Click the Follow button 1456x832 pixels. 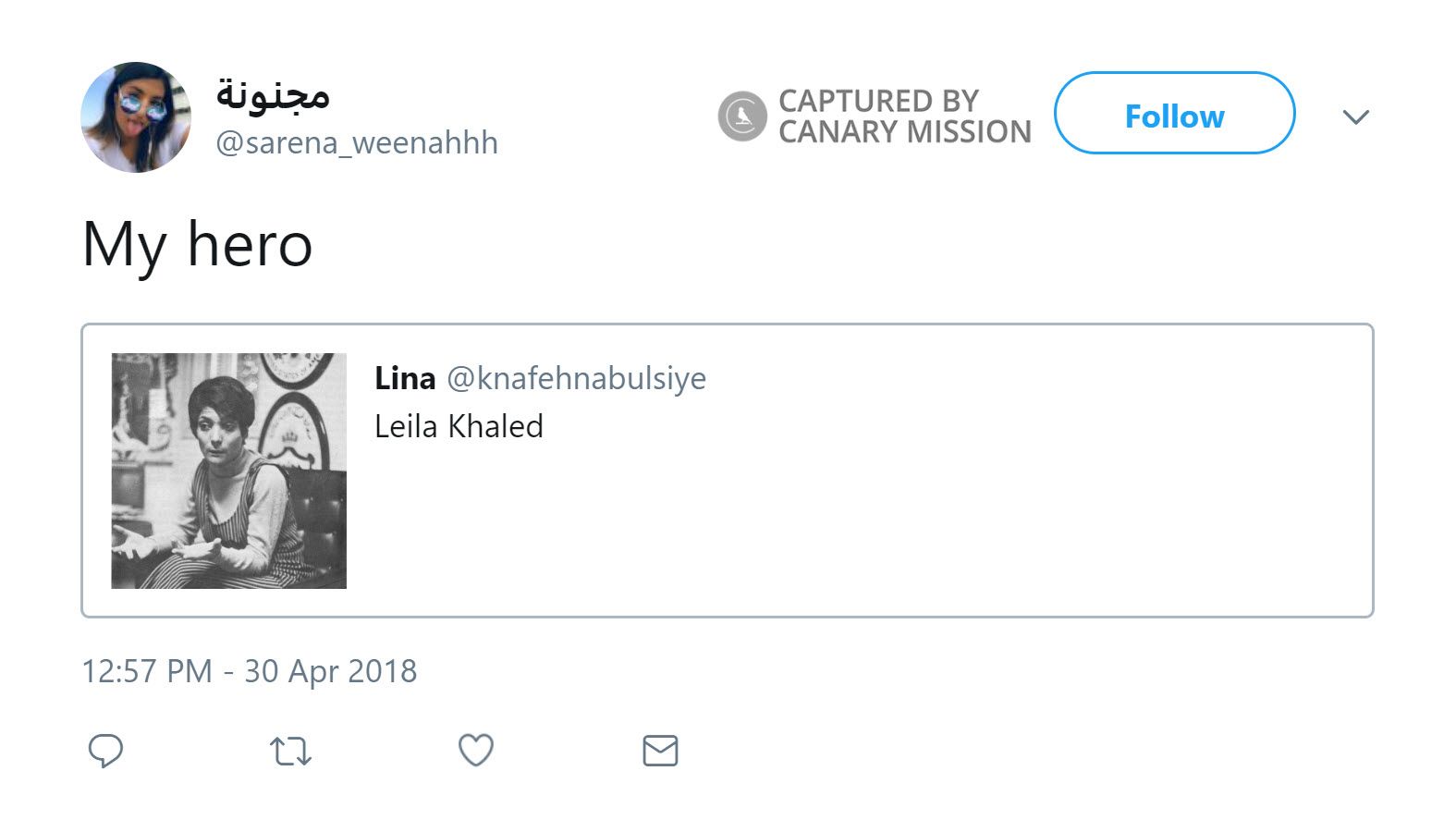tap(1174, 116)
